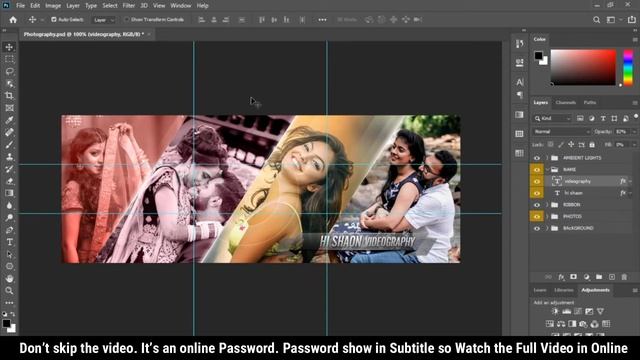The height and width of the screenshot is (360, 640).
Task: Open the Window menu
Action: pyautogui.click(x=180, y=6)
